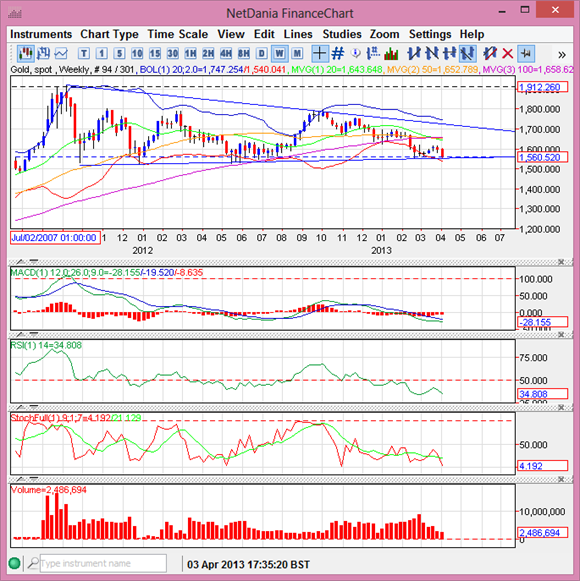This screenshot has width=580, height=581.
Task: Toggle the grid lines icon
Action: (x=338, y=54)
